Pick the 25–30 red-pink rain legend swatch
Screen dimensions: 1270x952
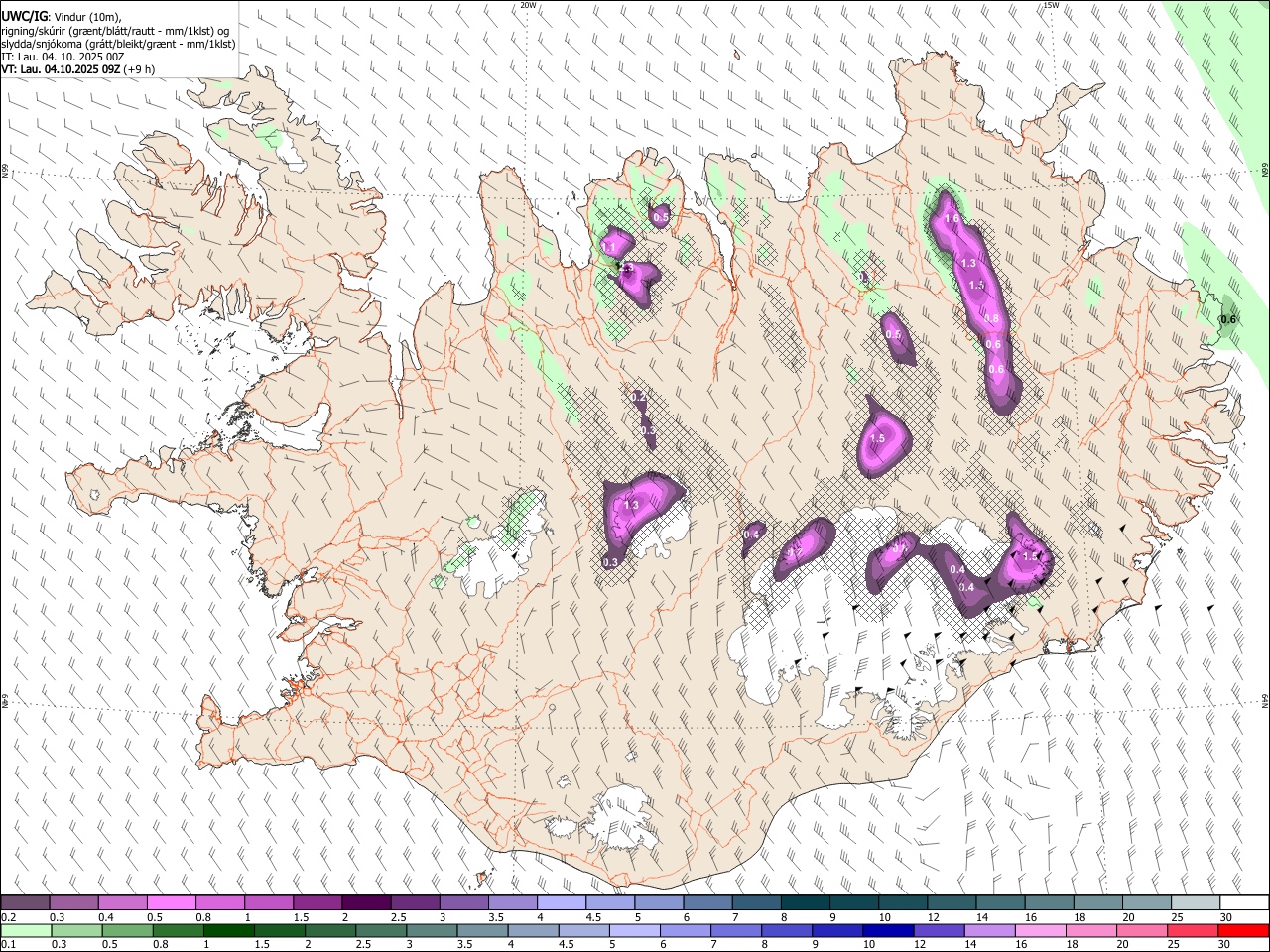click(1193, 930)
